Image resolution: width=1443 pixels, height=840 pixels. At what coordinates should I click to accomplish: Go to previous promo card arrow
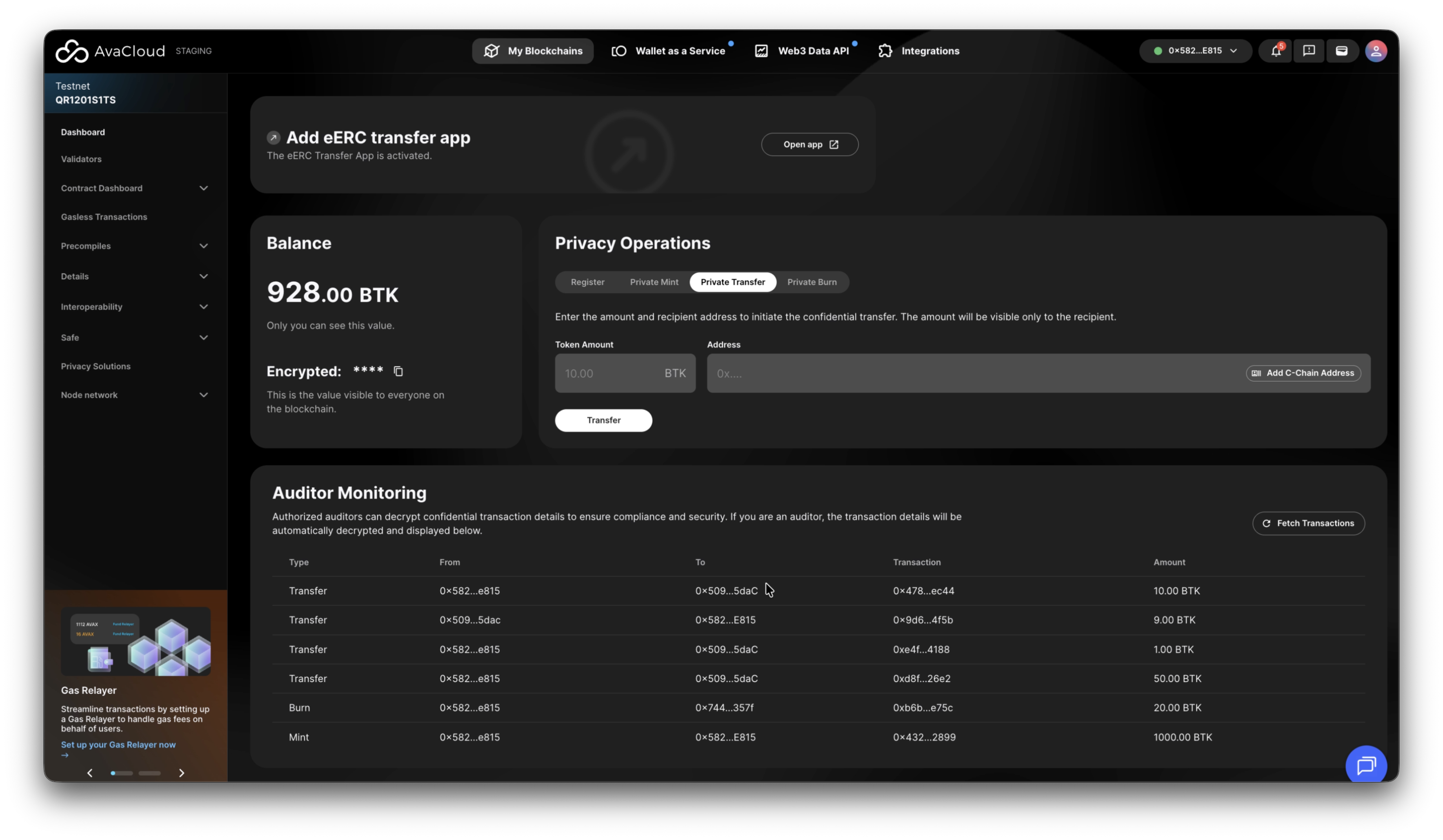point(90,773)
